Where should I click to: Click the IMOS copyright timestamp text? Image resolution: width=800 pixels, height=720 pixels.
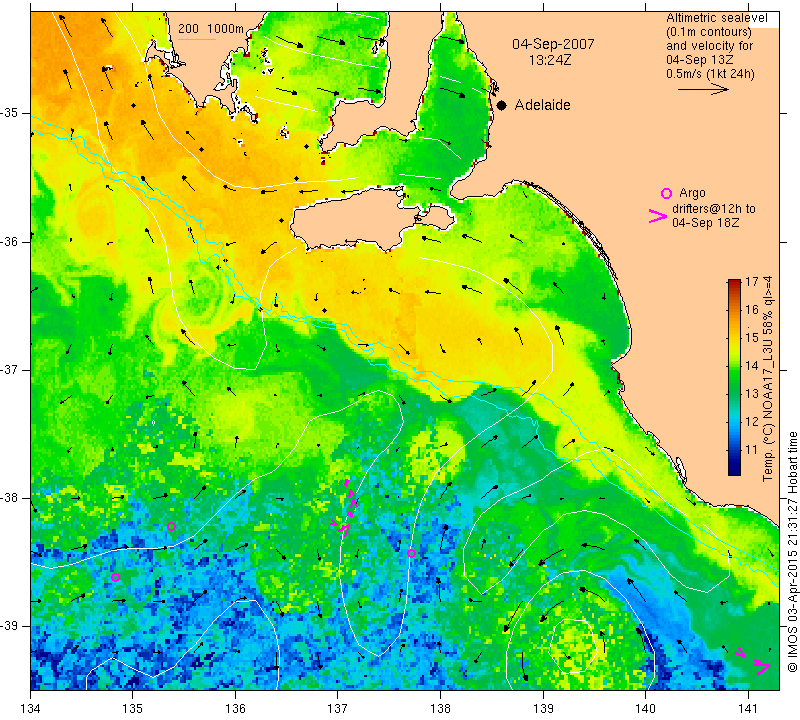point(792,552)
